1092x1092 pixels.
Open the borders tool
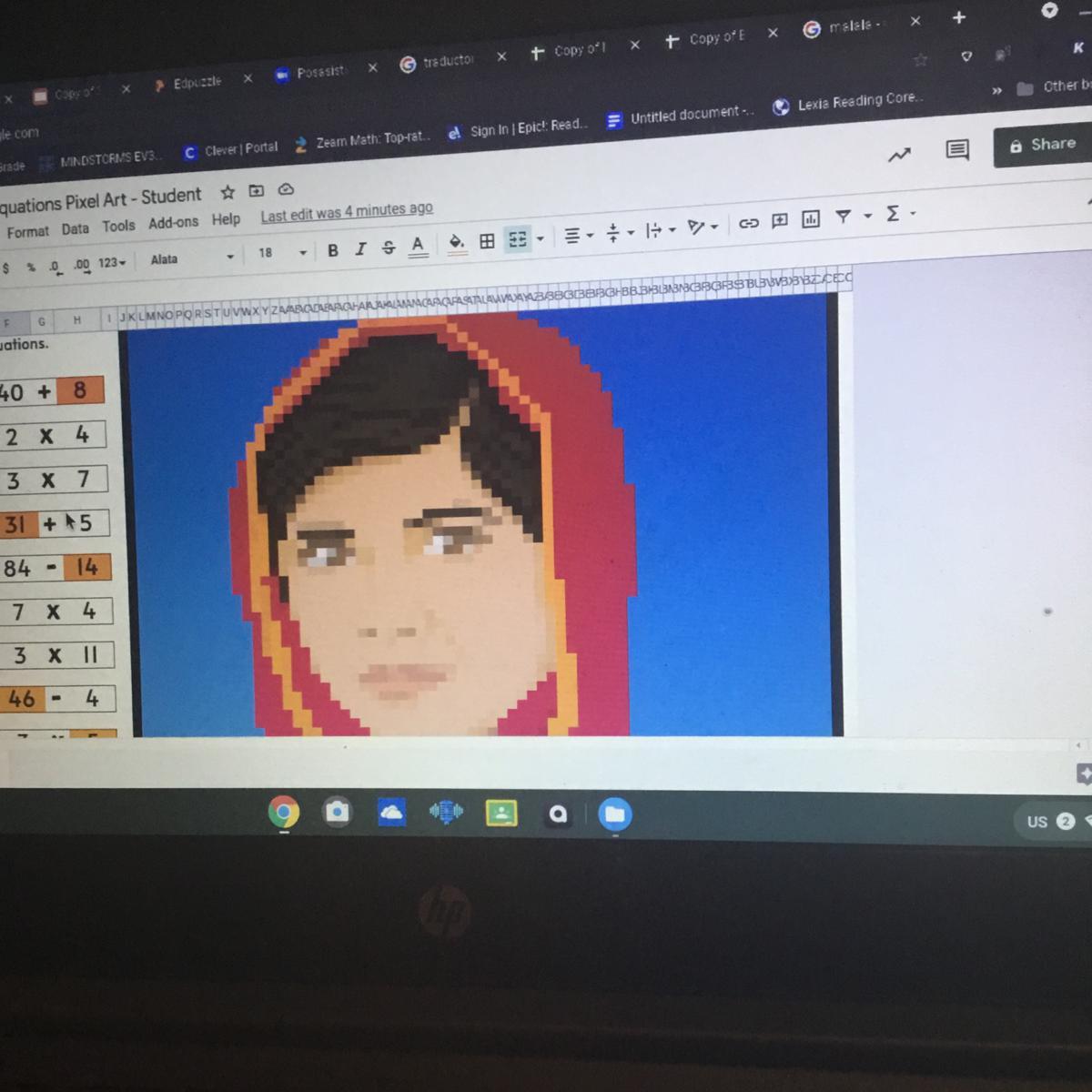coord(487,240)
